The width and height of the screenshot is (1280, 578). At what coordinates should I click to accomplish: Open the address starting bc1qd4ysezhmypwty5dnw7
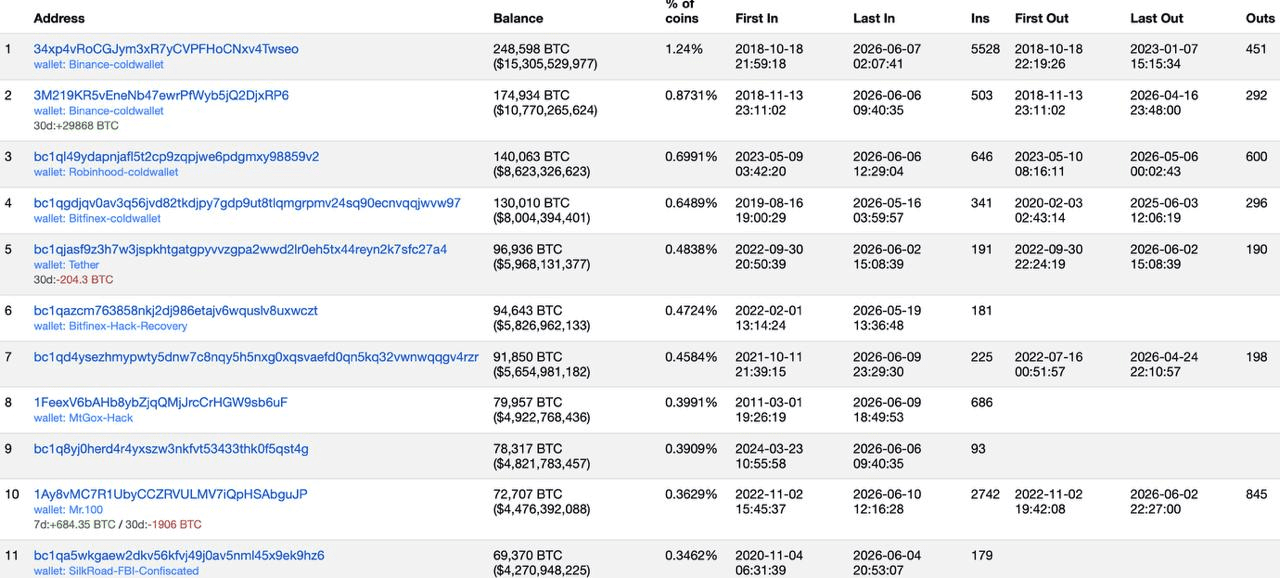(256, 357)
